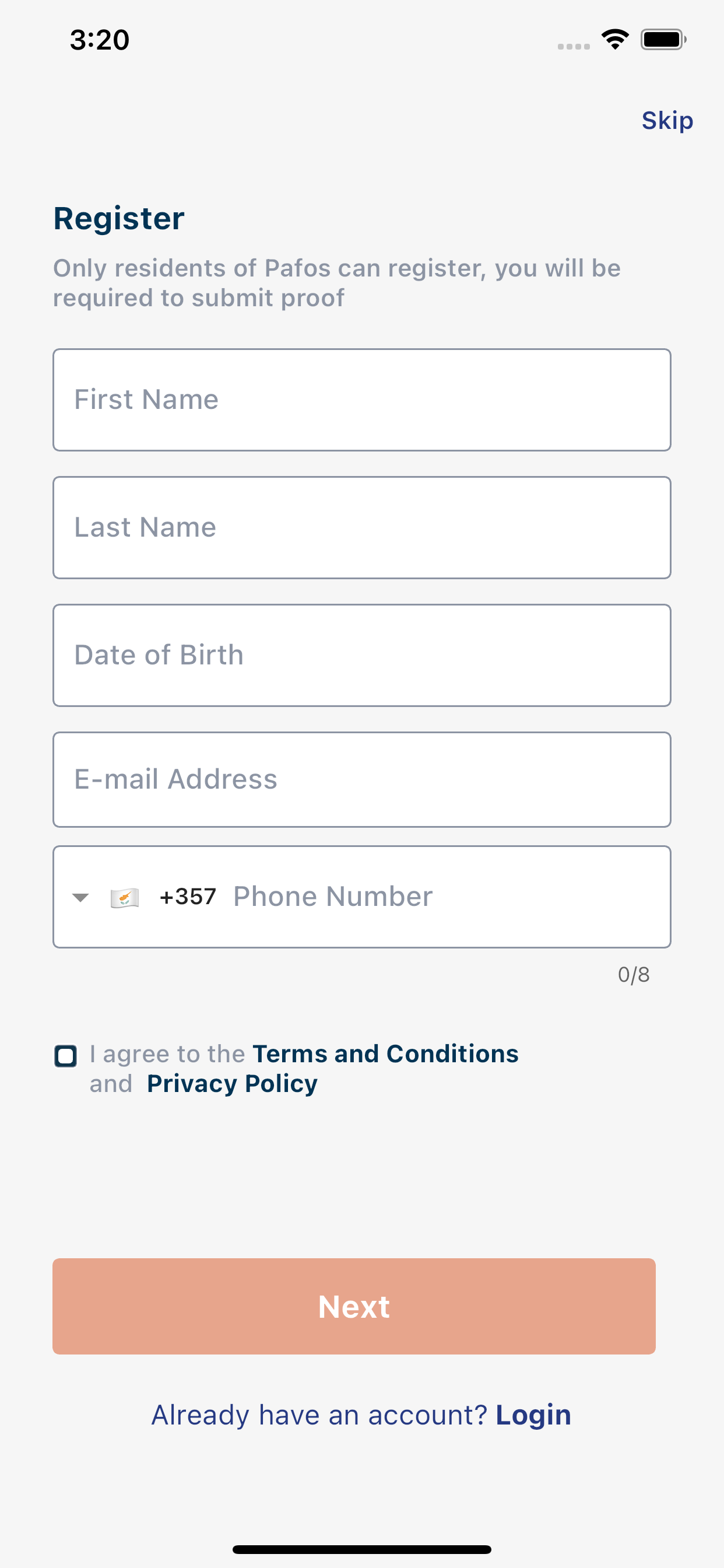The image size is (724, 1568).
Task: Tap the status bar clock showing 3:20
Action: click(99, 40)
